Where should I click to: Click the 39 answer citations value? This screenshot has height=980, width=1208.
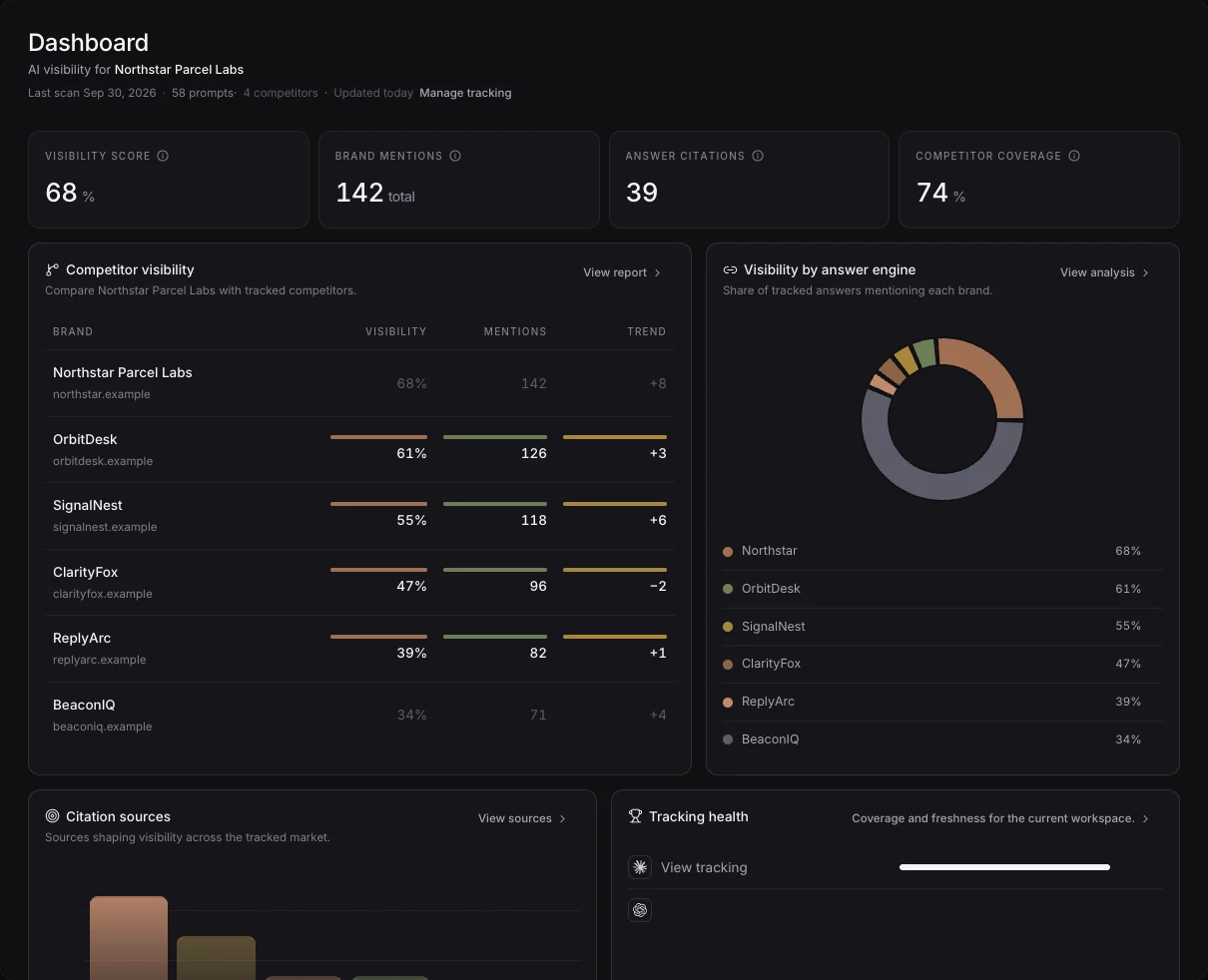tap(642, 192)
